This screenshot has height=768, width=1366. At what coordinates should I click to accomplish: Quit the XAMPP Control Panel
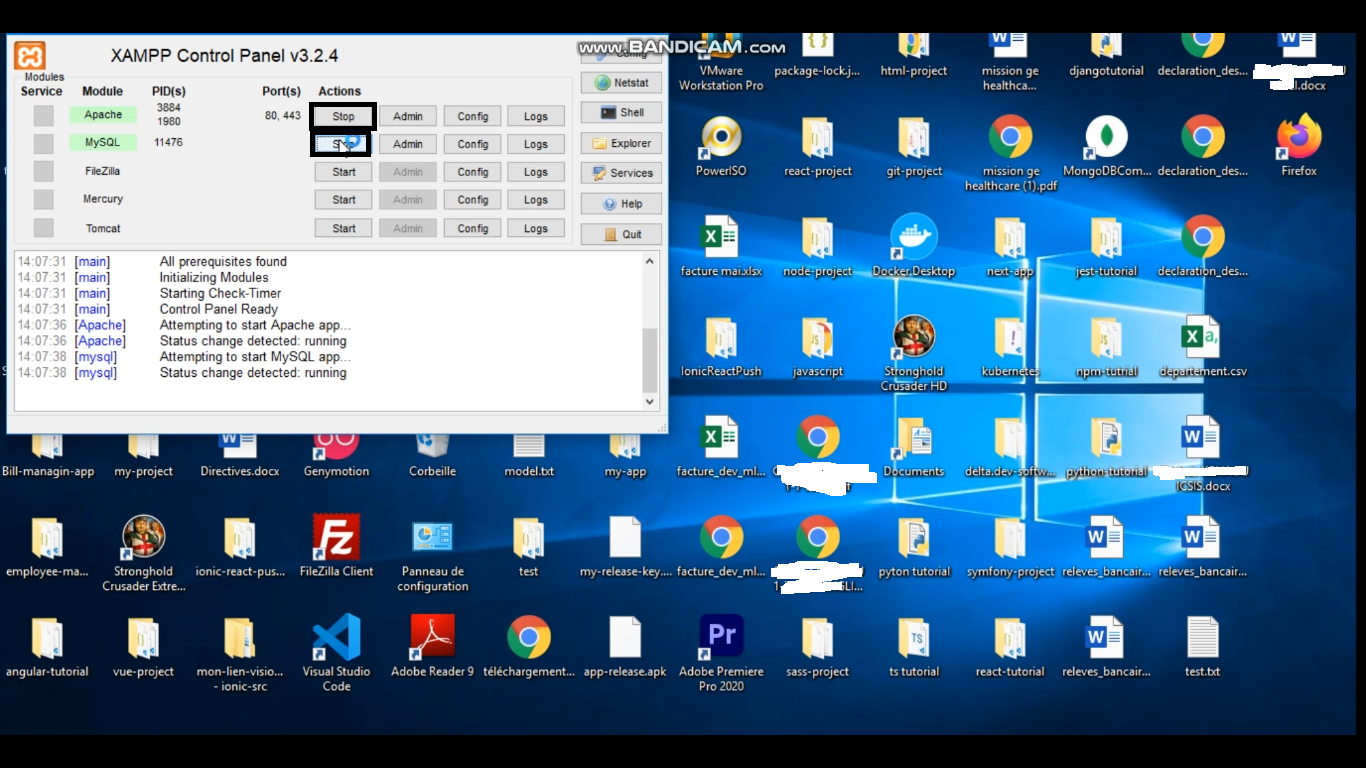click(622, 234)
